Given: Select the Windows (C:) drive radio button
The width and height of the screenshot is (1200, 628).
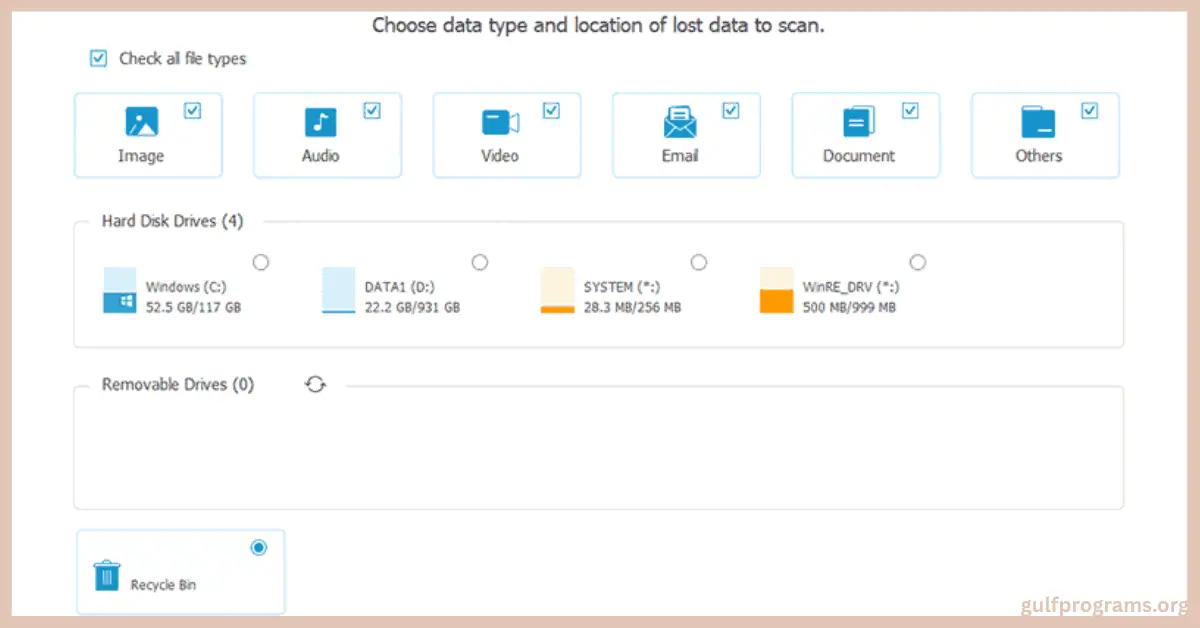Looking at the screenshot, I should click(261, 262).
